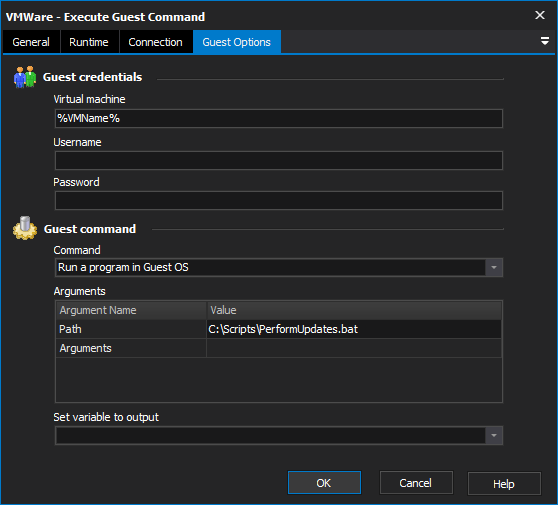This screenshot has width=558, height=505.
Task: Open the Connection tab
Action: pos(156,42)
